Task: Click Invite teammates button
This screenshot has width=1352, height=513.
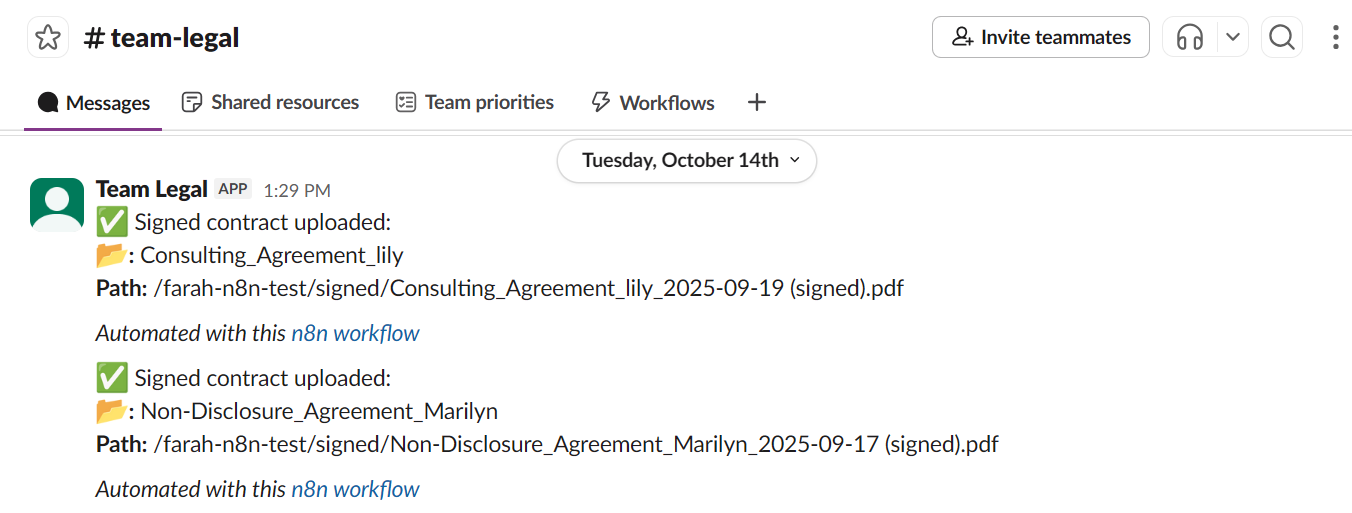Action: click(1040, 38)
